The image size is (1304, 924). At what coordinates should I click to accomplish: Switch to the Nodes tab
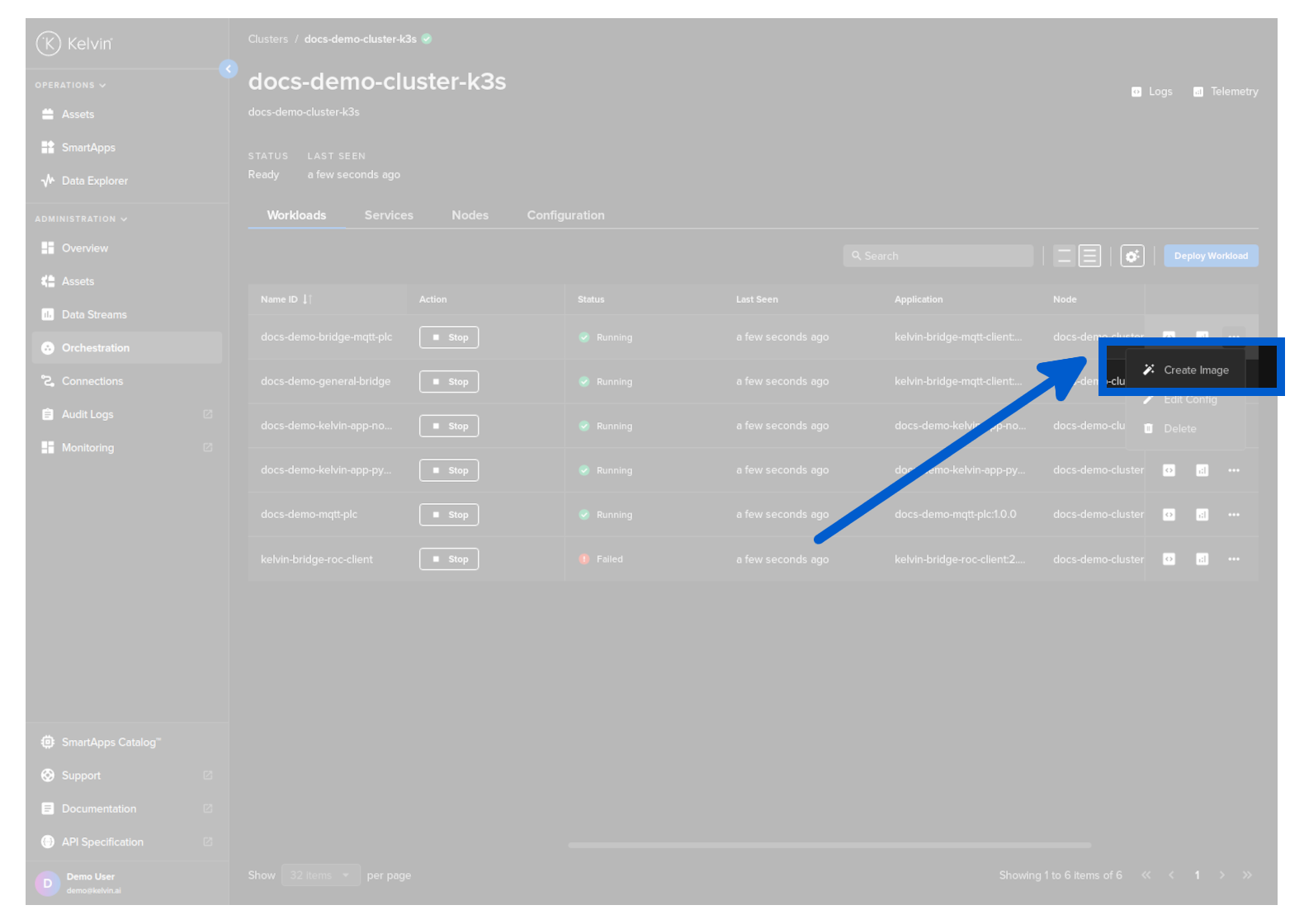tap(470, 215)
